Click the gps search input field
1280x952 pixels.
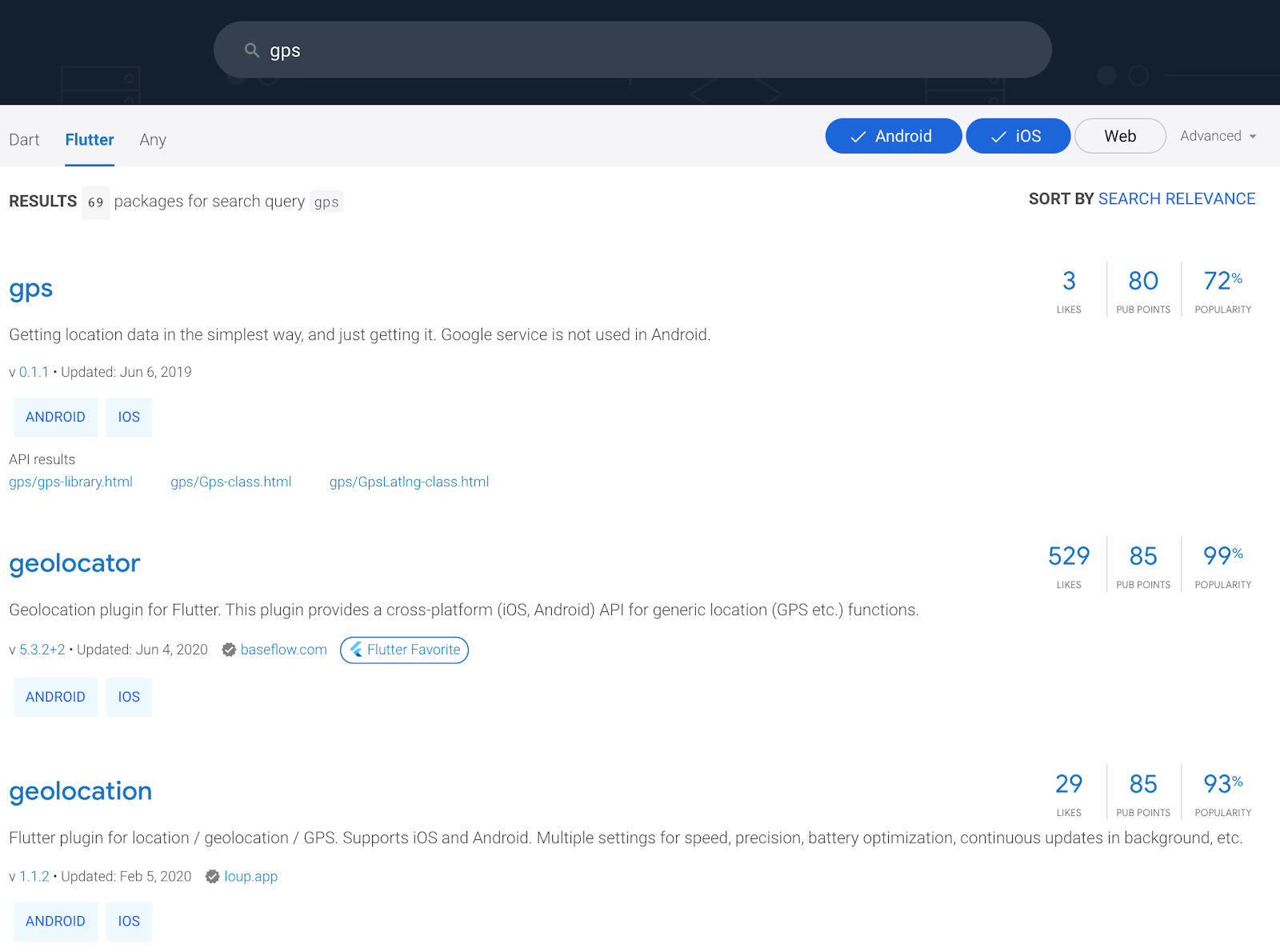click(640, 50)
